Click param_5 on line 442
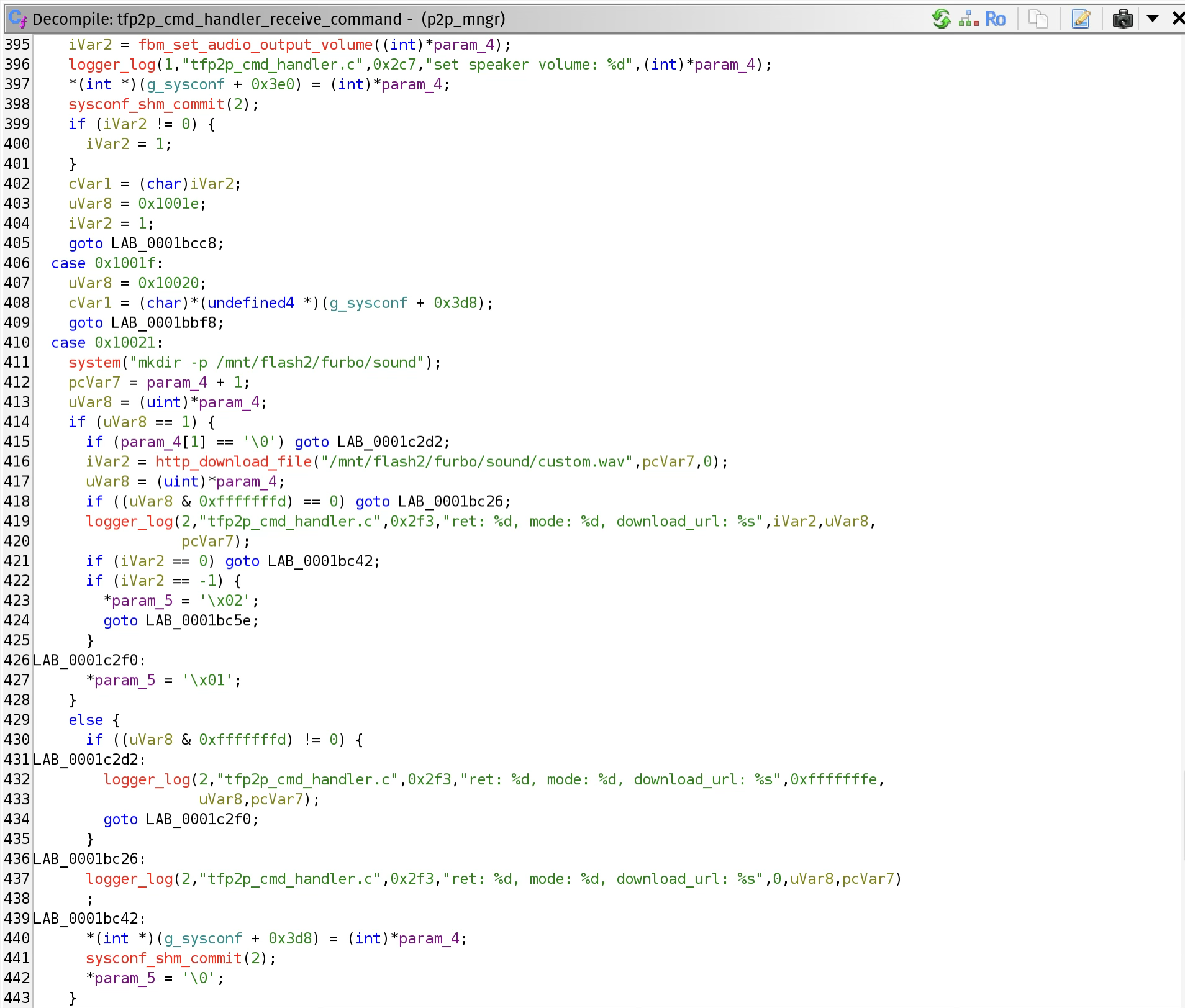The image size is (1185, 1008). [125, 978]
